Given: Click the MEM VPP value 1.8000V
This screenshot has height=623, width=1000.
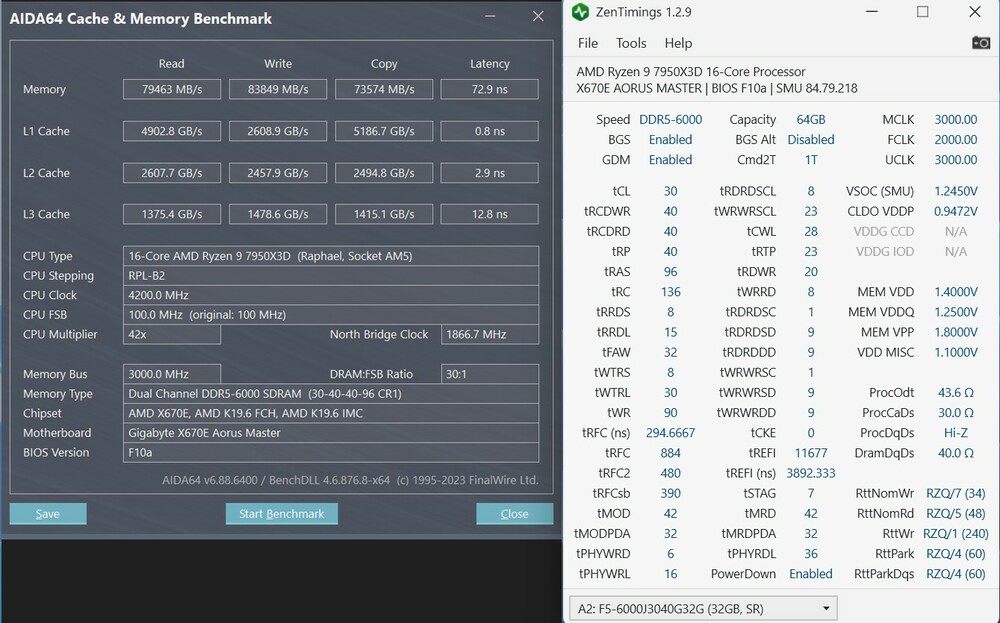Looking at the screenshot, I should click(x=955, y=332).
